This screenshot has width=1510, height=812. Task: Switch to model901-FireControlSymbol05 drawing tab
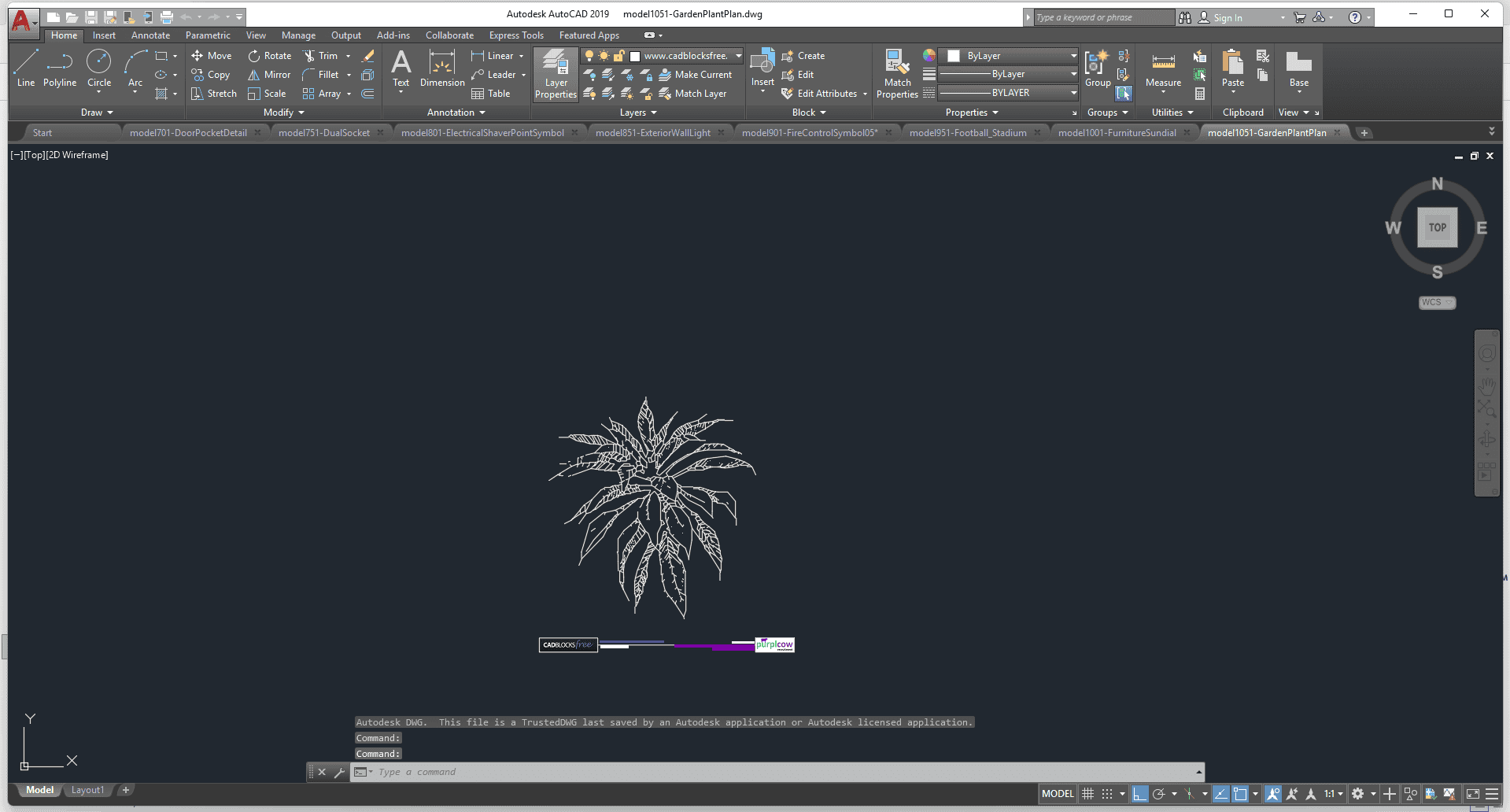tap(809, 133)
